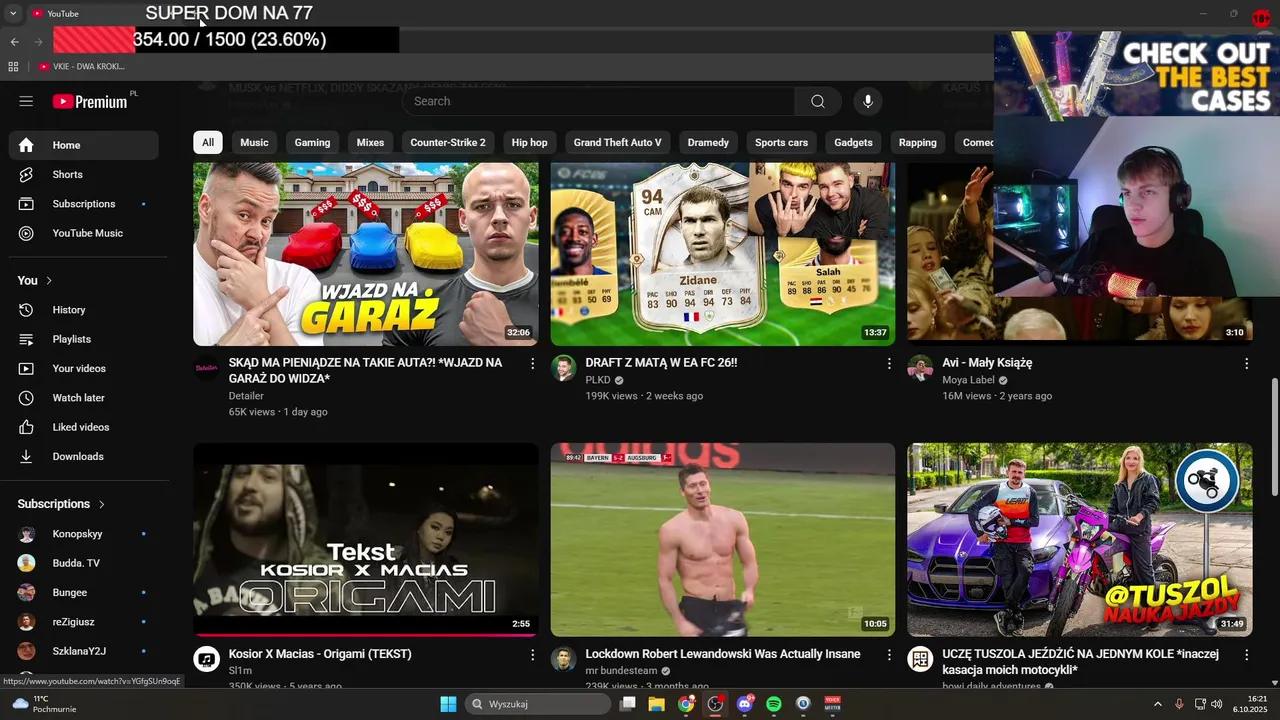The width and height of the screenshot is (1280, 720).
Task: Open the Sl1m channel avatar
Action: tap(206, 659)
